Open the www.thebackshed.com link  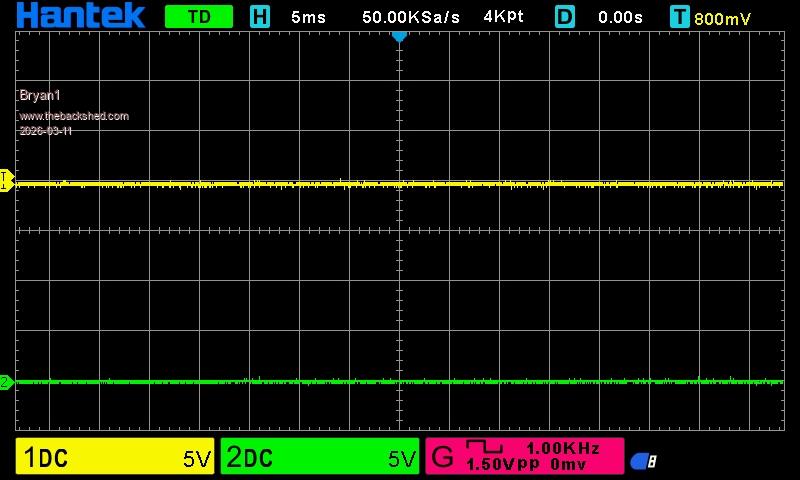pos(74,116)
